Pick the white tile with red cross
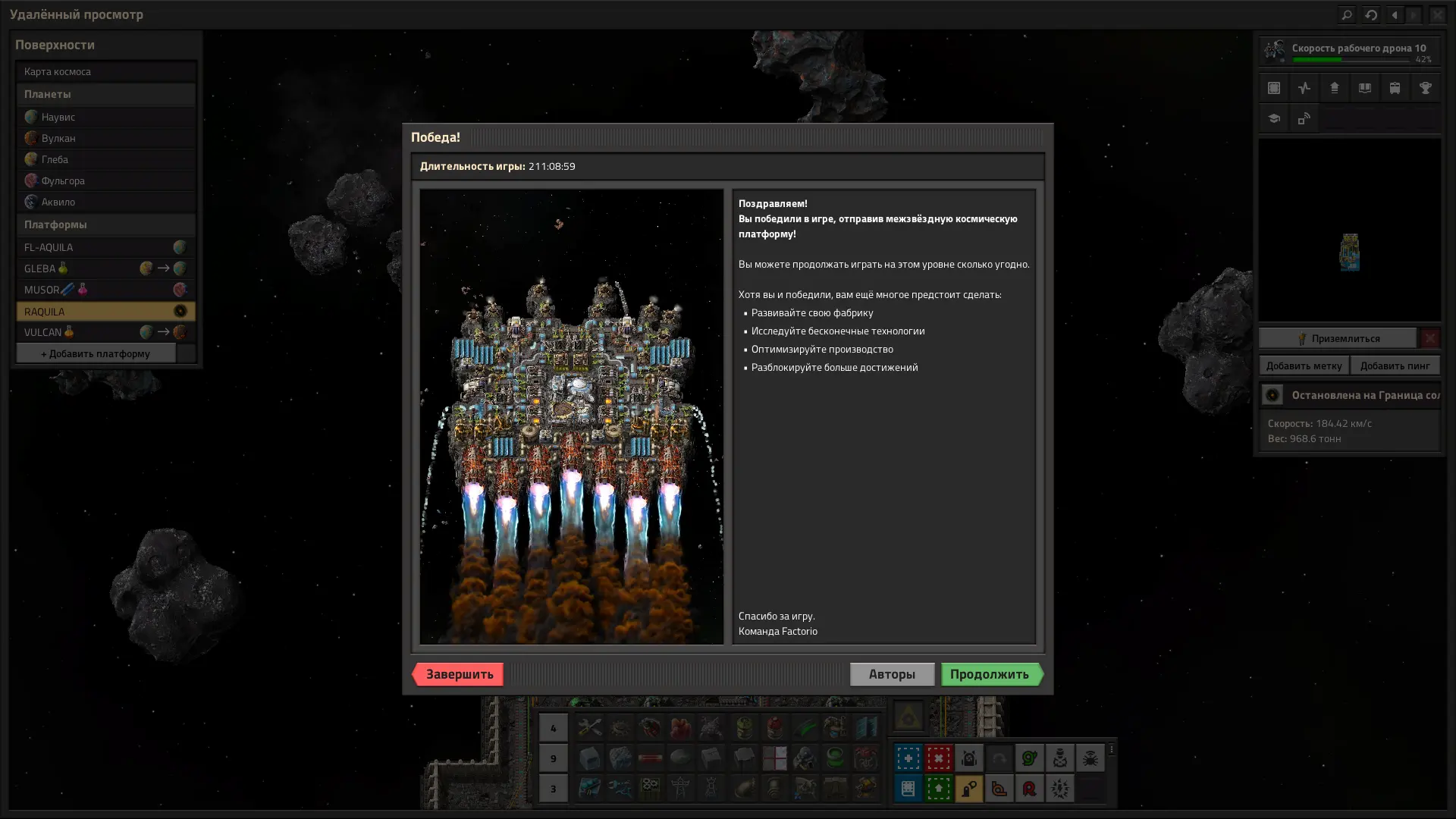The width and height of the screenshot is (1456, 819). [774, 758]
